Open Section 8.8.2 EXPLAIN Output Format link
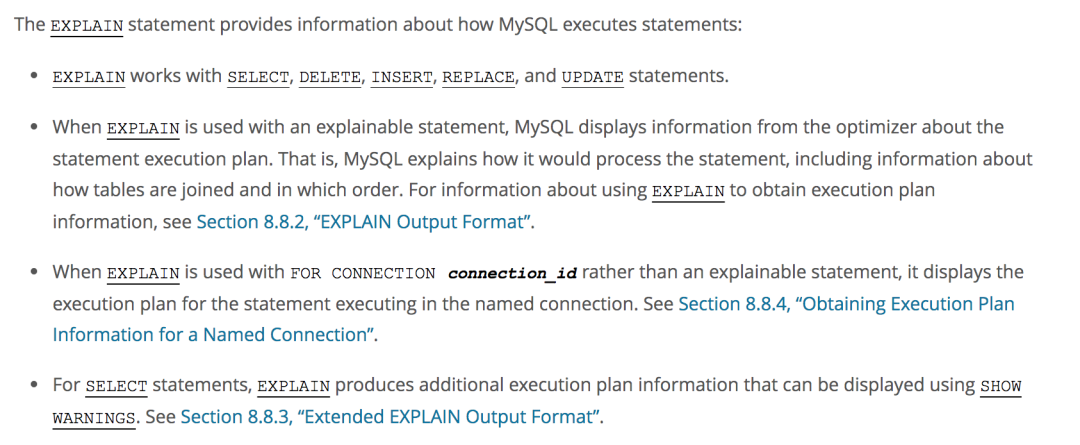 (364, 222)
